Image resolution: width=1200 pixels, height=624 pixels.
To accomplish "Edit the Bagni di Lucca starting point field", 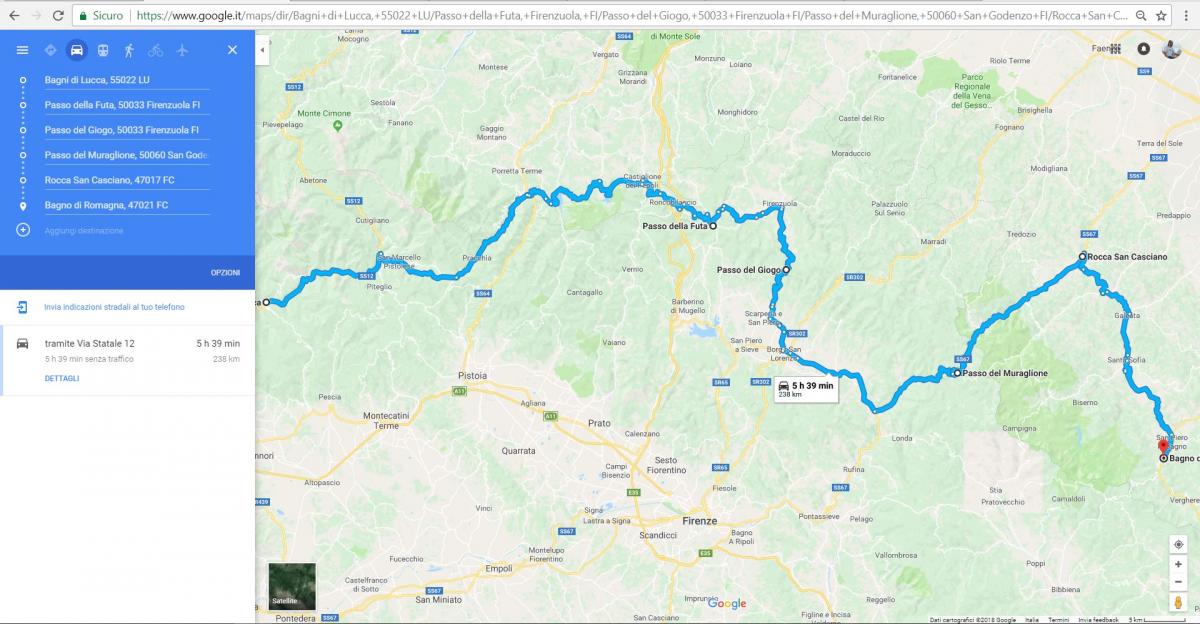I will [x=127, y=80].
